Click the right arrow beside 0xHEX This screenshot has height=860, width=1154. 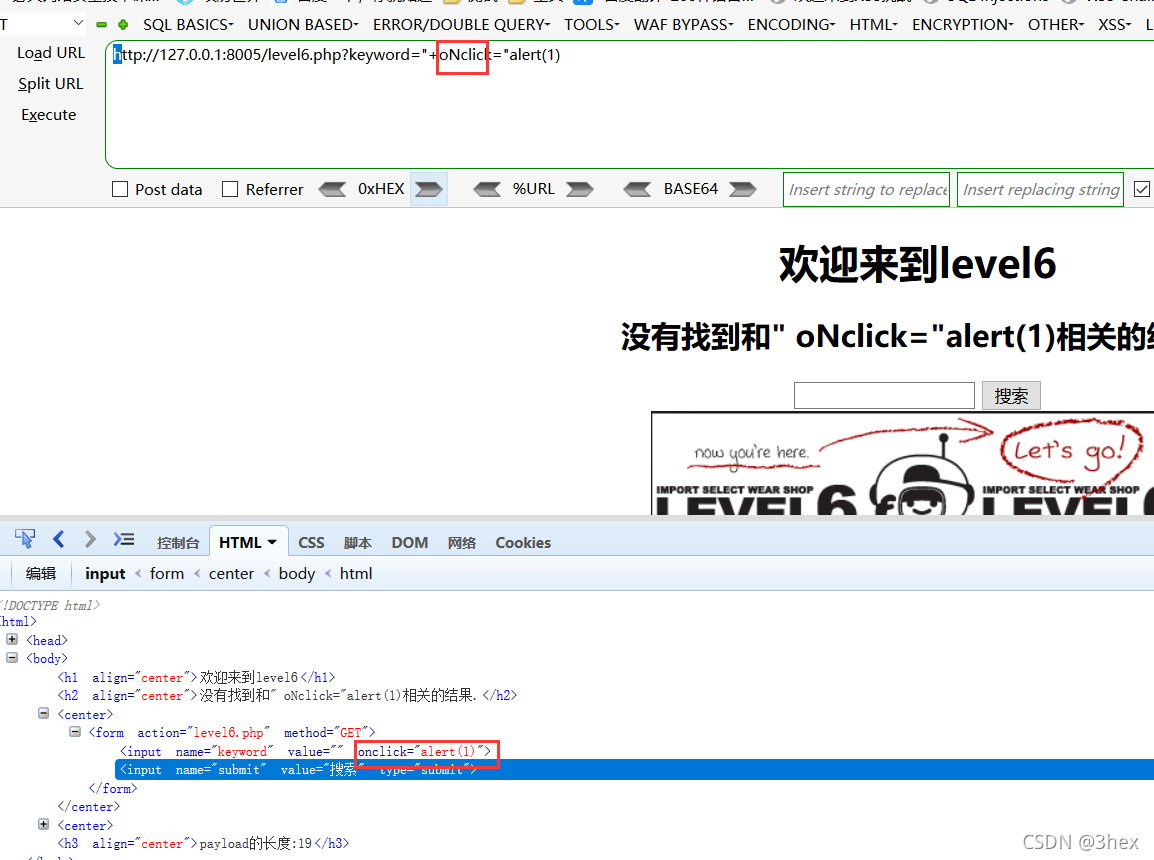coord(428,189)
